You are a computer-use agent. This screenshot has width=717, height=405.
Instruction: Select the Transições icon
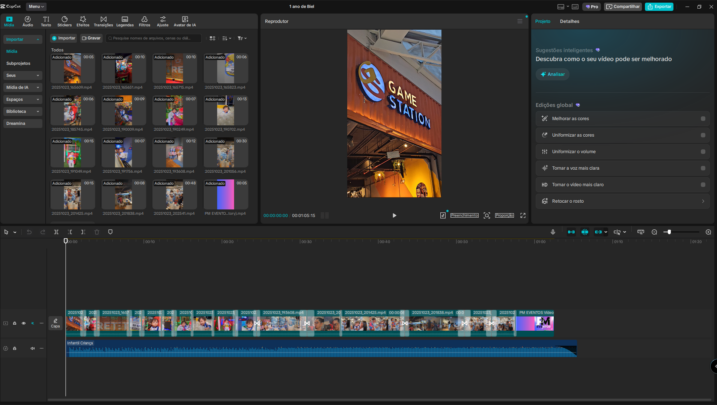point(103,20)
